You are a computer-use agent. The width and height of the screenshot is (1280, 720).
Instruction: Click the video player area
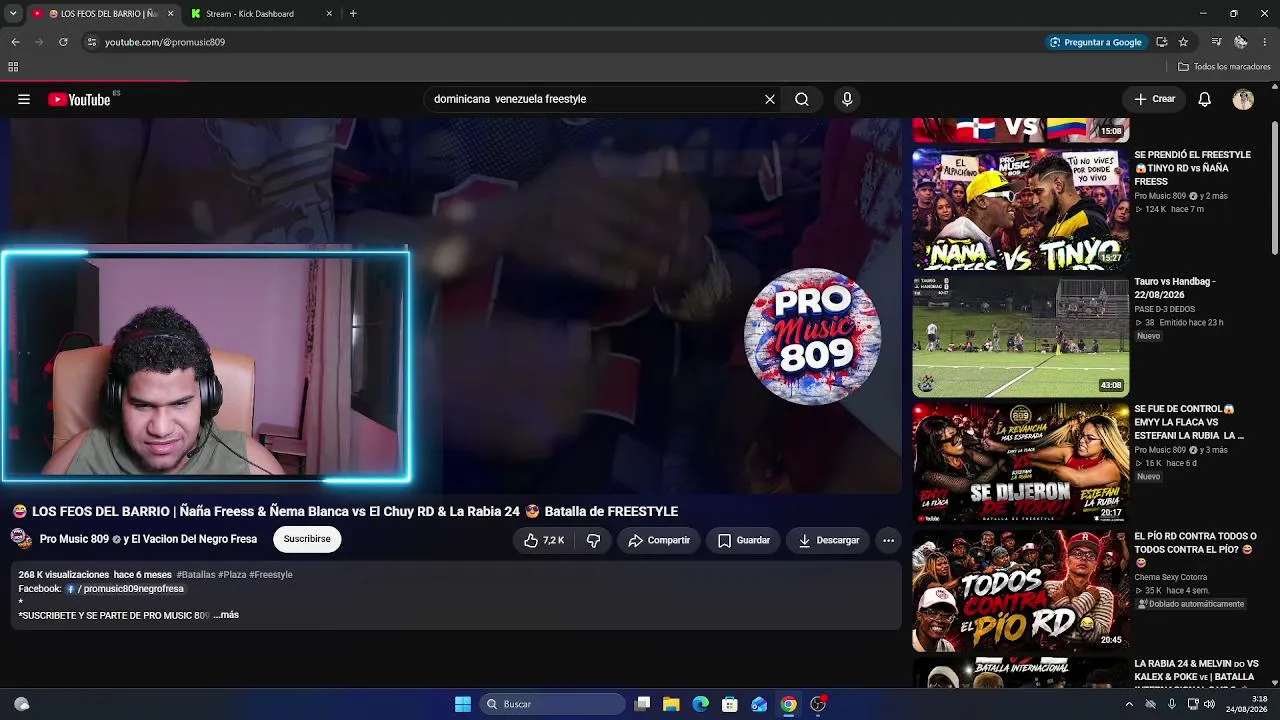click(455, 305)
